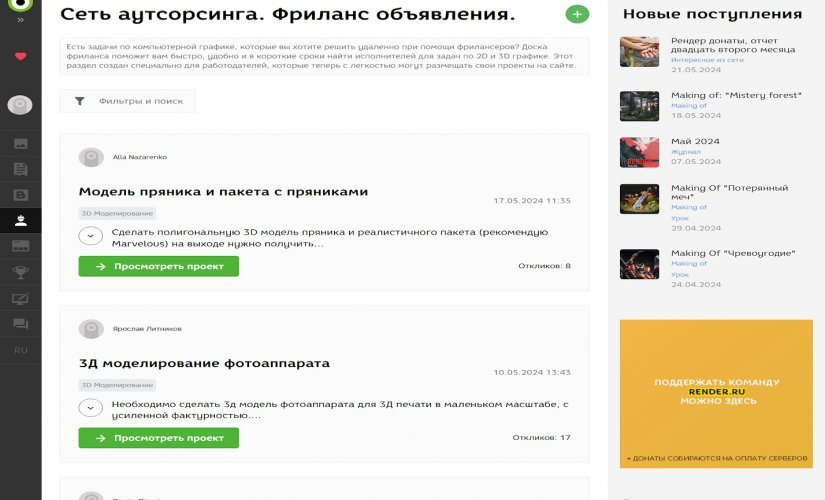Viewport: 825px width, 500px height.
Task: Click Урок category under Чревоугодие
Action: pos(680,275)
